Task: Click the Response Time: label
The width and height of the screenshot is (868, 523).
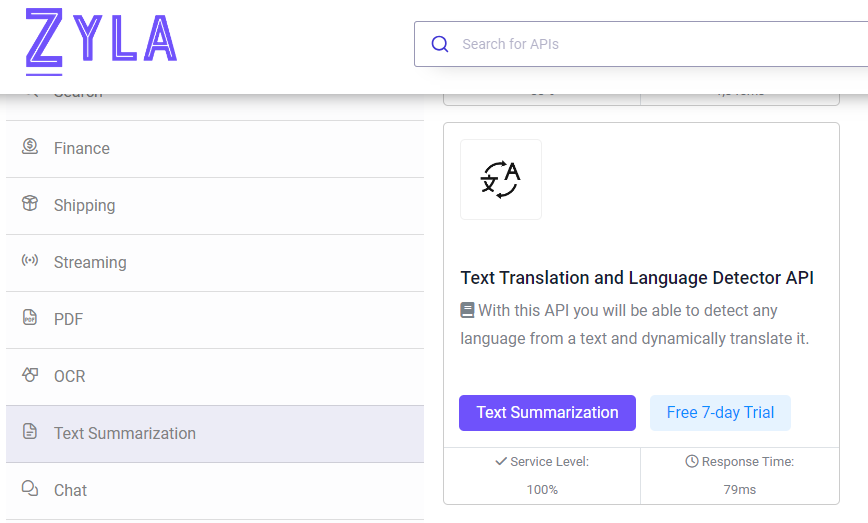Action: [x=748, y=462]
